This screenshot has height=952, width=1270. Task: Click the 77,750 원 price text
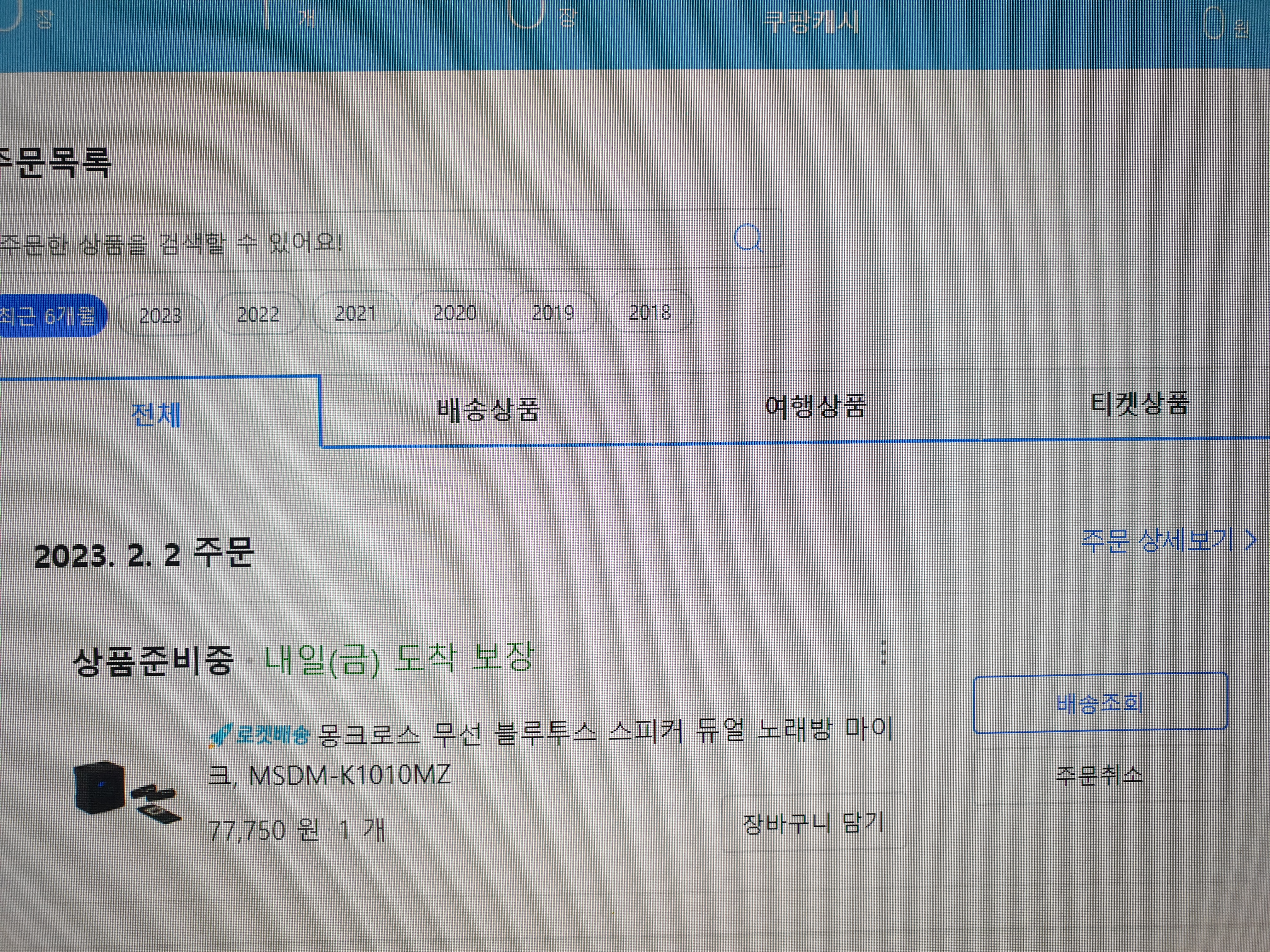pos(264,830)
